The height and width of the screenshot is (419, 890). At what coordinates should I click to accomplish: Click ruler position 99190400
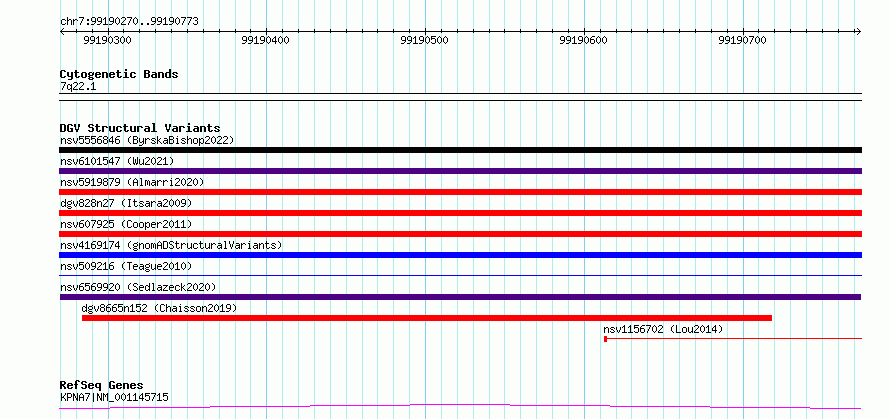click(x=266, y=40)
